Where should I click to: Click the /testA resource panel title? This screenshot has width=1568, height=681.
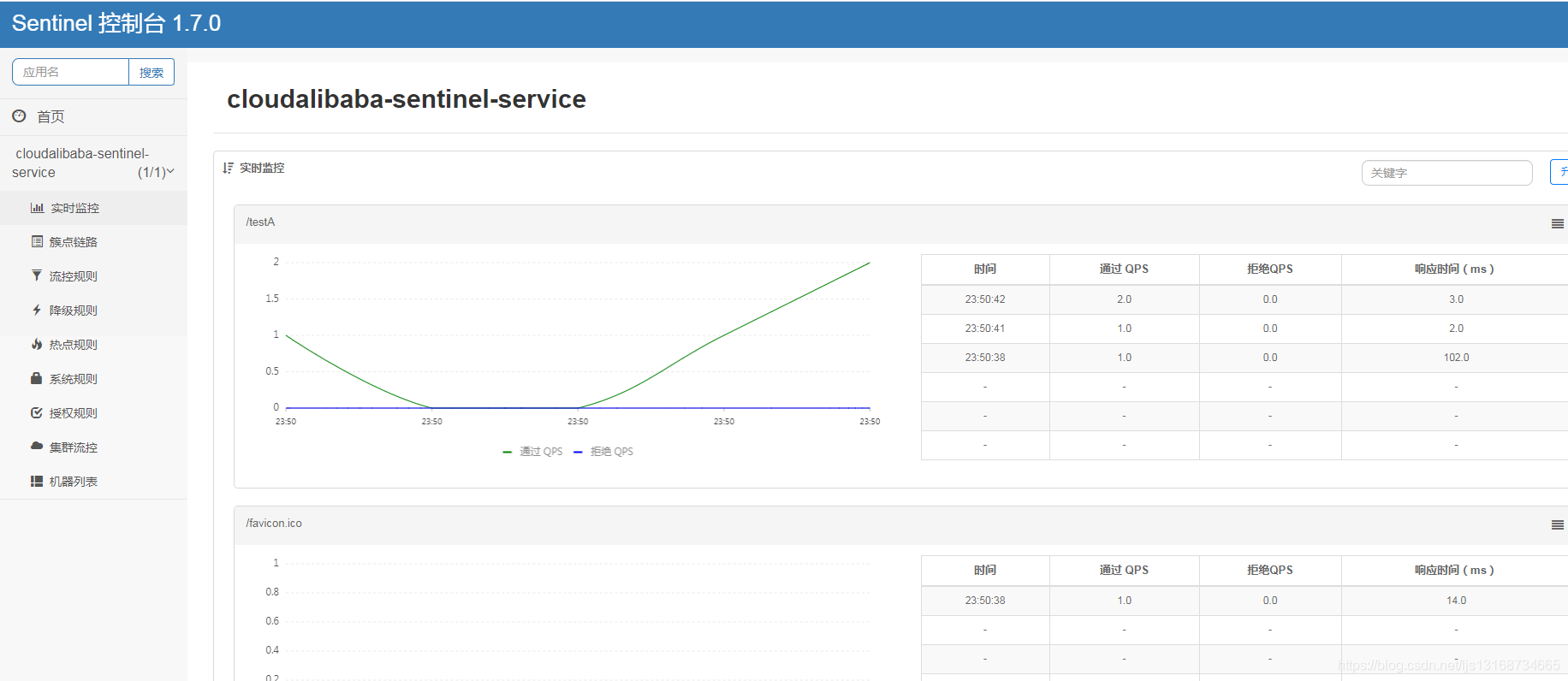point(260,222)
